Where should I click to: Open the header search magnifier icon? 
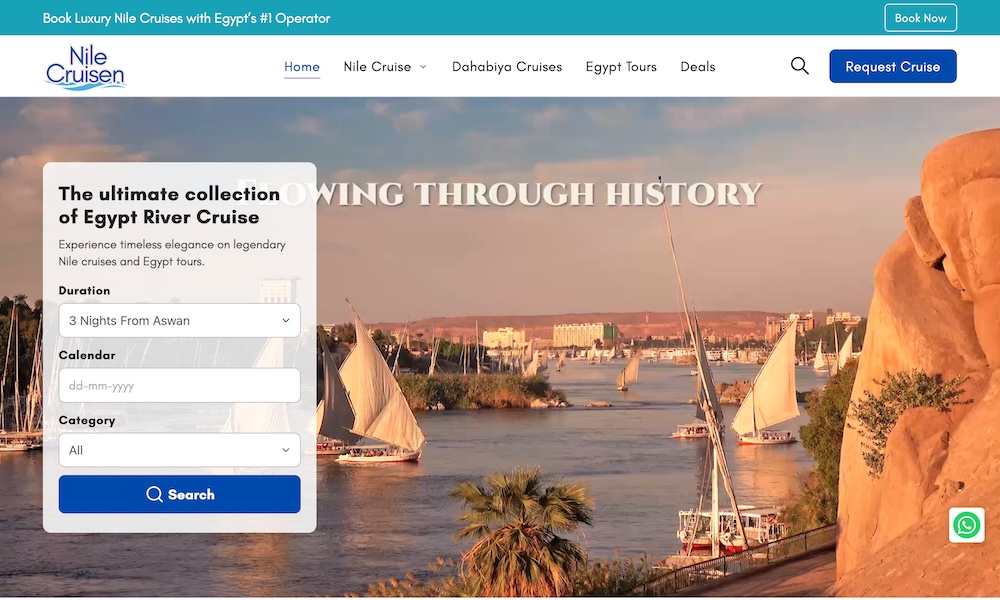[x=800, y=66]
